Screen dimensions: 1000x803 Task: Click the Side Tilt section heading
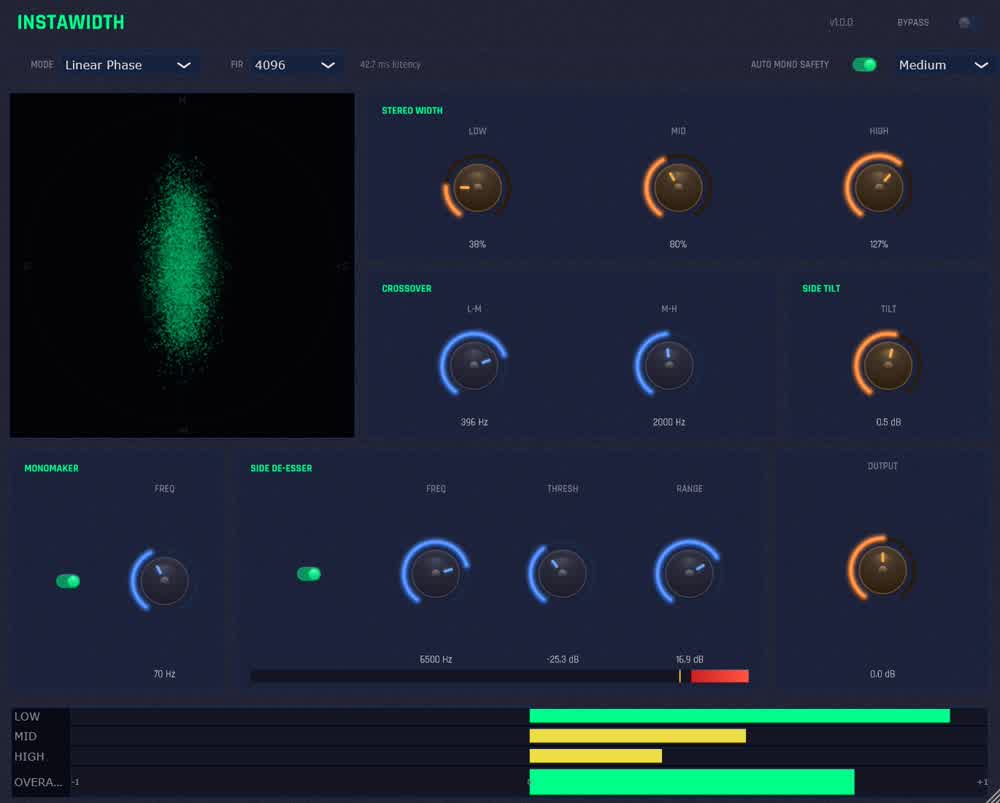[821, 288]
